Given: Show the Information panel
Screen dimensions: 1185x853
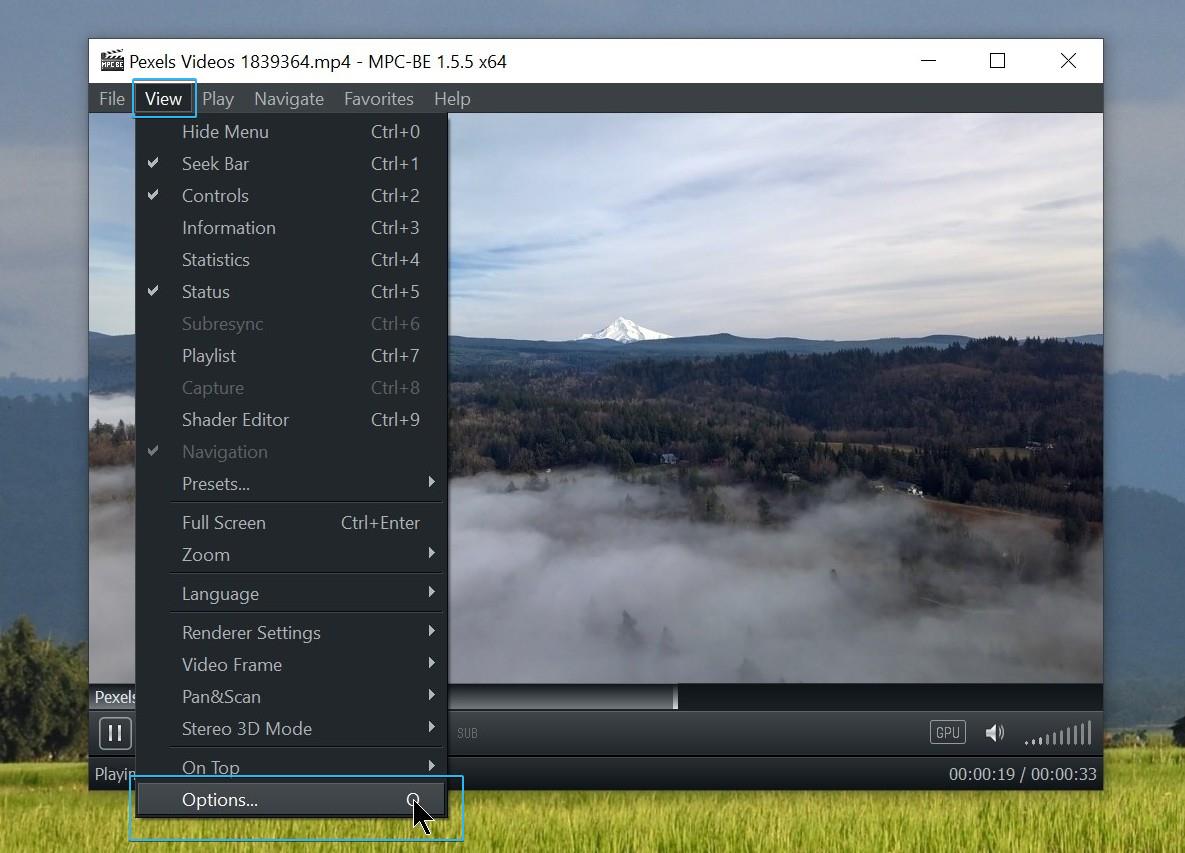Looking at the screenshot, I should pos(228,227).
